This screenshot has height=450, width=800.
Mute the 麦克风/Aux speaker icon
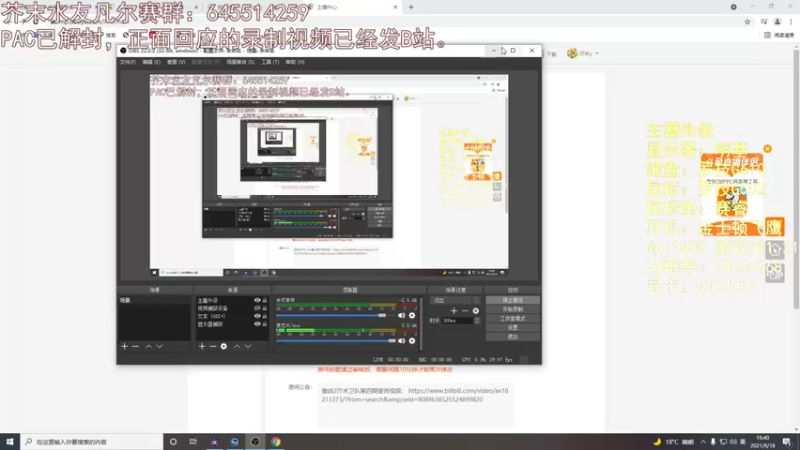click(402, 341)
